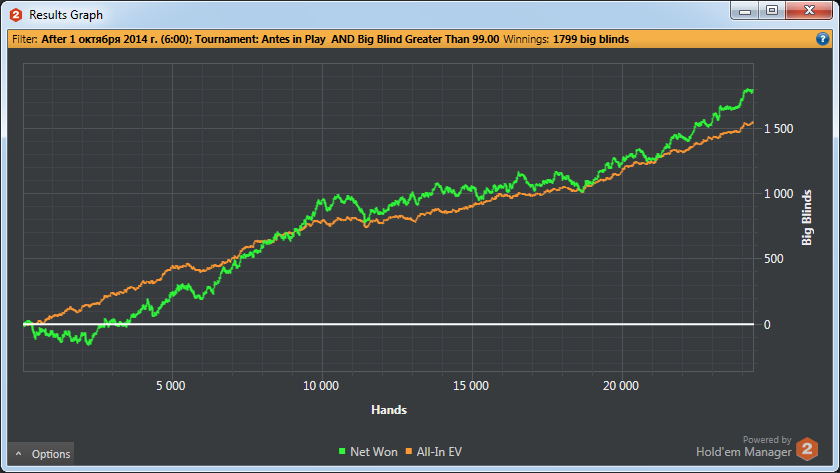Click the Hold'em Manager title bar icon

[x=15, y=15]
